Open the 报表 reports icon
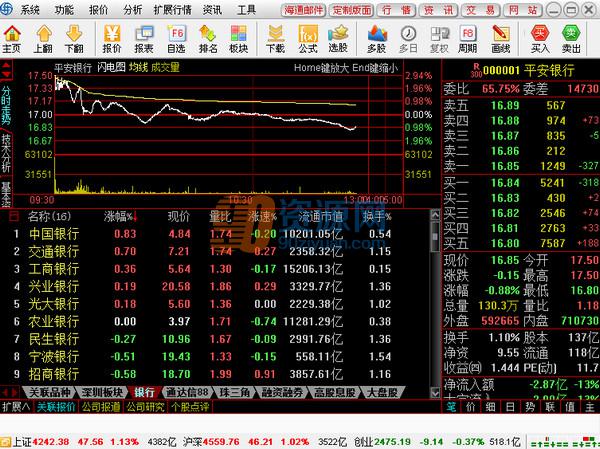 click(x=144, y=39)
